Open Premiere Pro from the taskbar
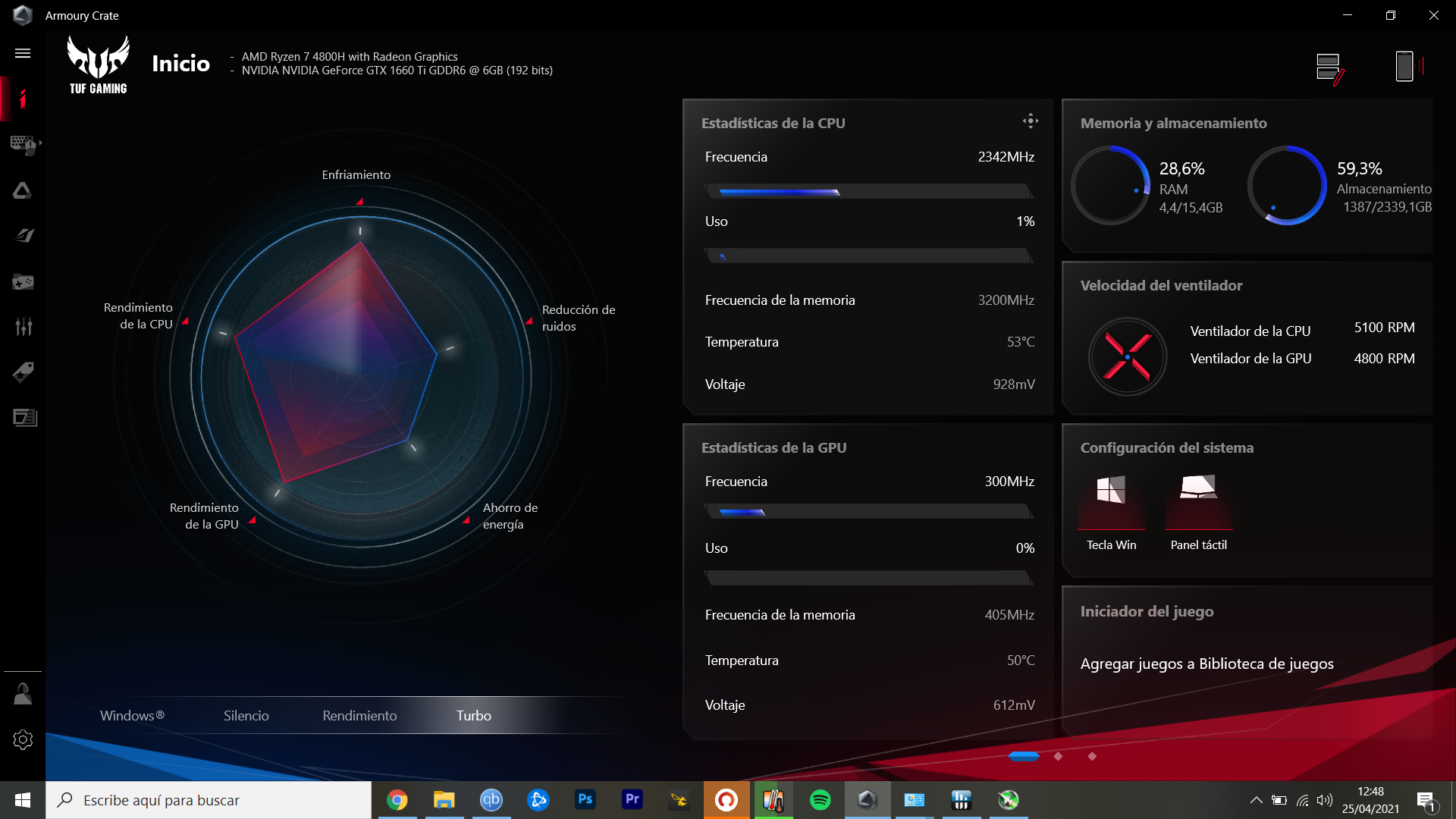This screenshot has height=819, width=1456. tap(632, 800)
